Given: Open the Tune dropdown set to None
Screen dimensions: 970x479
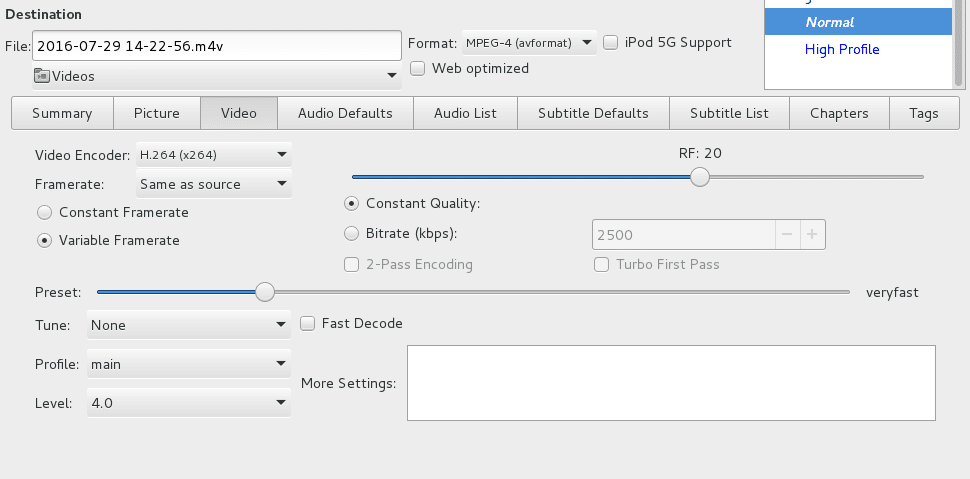Looking at the screenshot, I should coord(188,325).
